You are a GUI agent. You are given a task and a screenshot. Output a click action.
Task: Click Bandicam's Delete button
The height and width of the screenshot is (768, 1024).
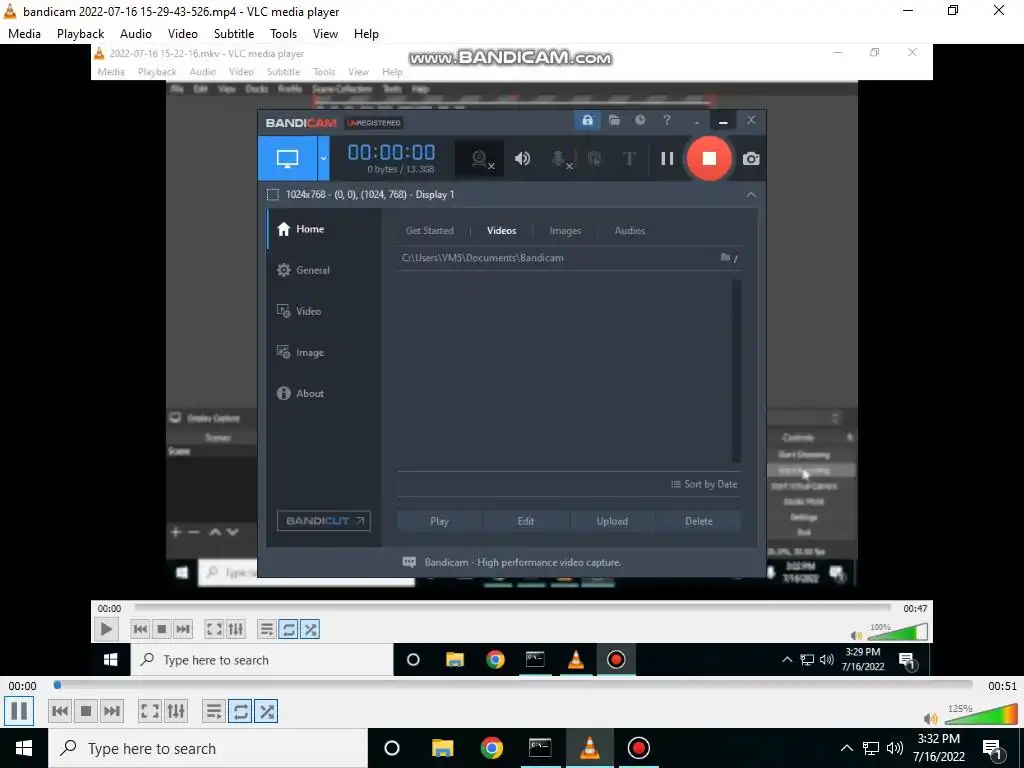[x=699, y=521]
